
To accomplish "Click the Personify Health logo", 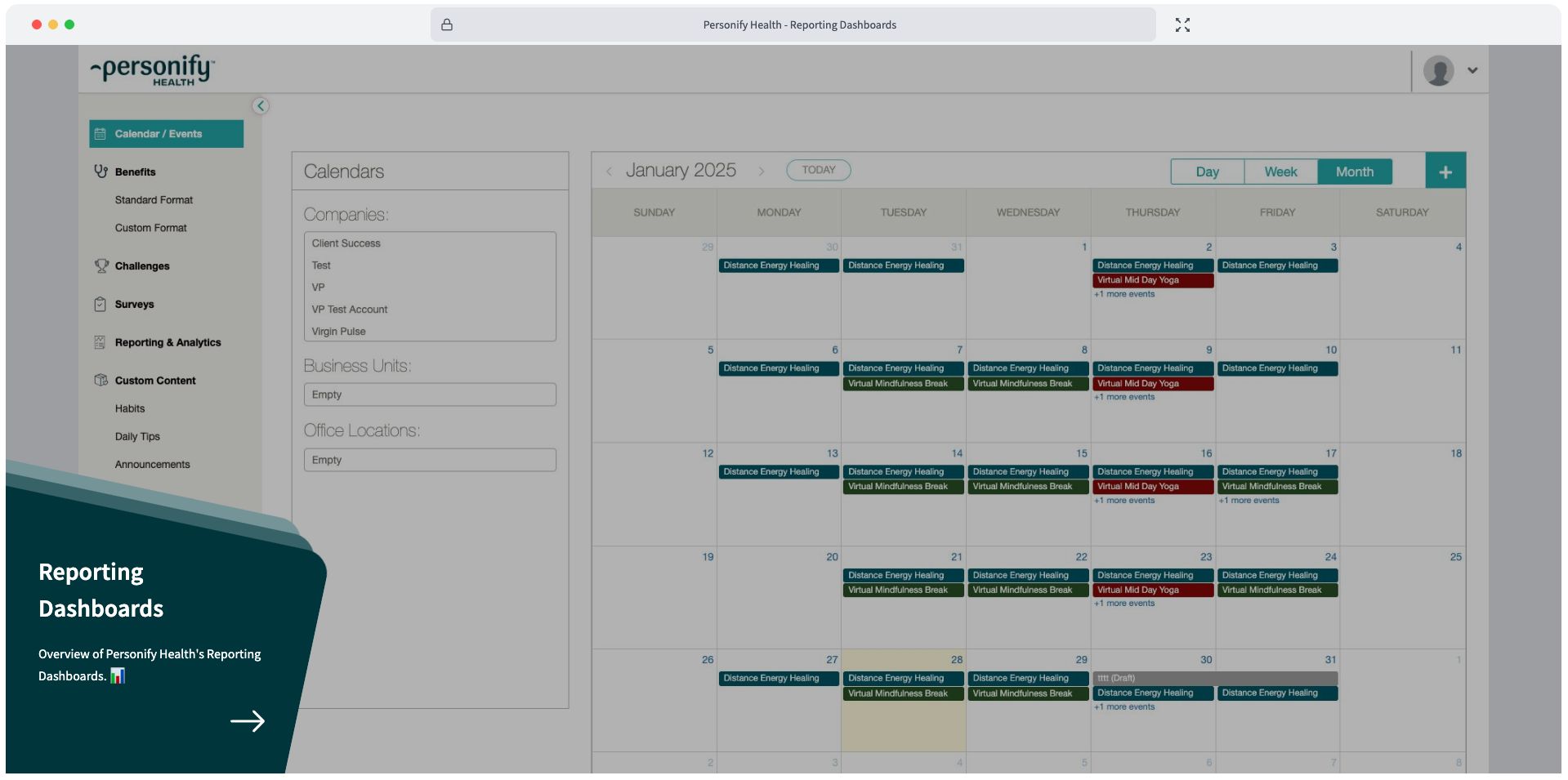I will point(153,70).
